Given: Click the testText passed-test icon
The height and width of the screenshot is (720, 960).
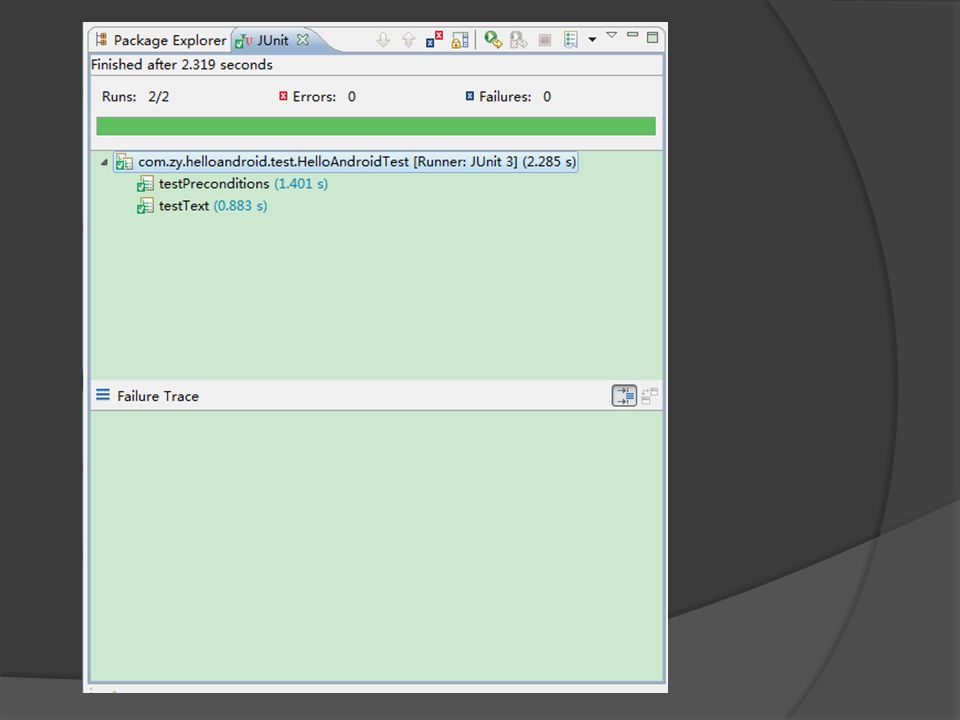Looking at the screenshot, I should tap(145, 206).
